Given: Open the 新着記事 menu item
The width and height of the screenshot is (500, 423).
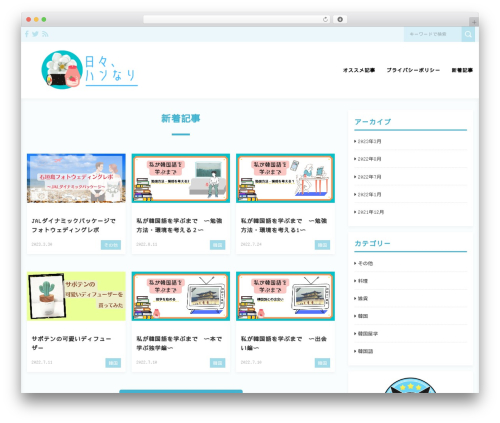Looking at the screenshot, I should pyautogui.click(x=462, y=70).
